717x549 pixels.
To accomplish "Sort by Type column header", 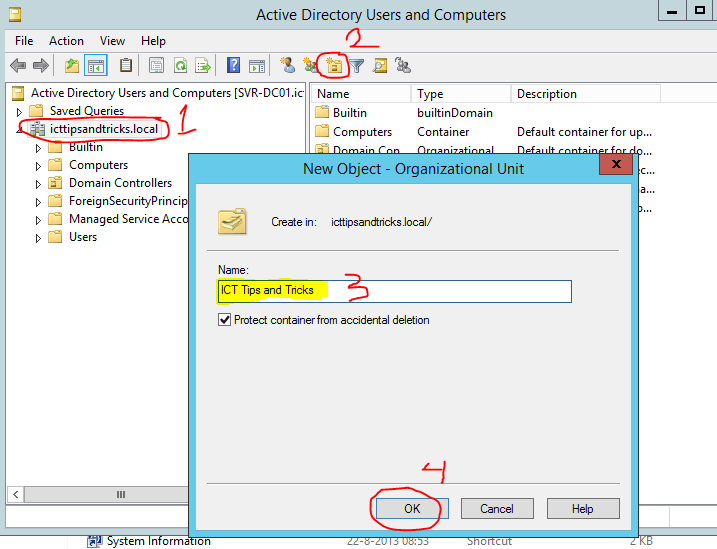I will 460,94.
